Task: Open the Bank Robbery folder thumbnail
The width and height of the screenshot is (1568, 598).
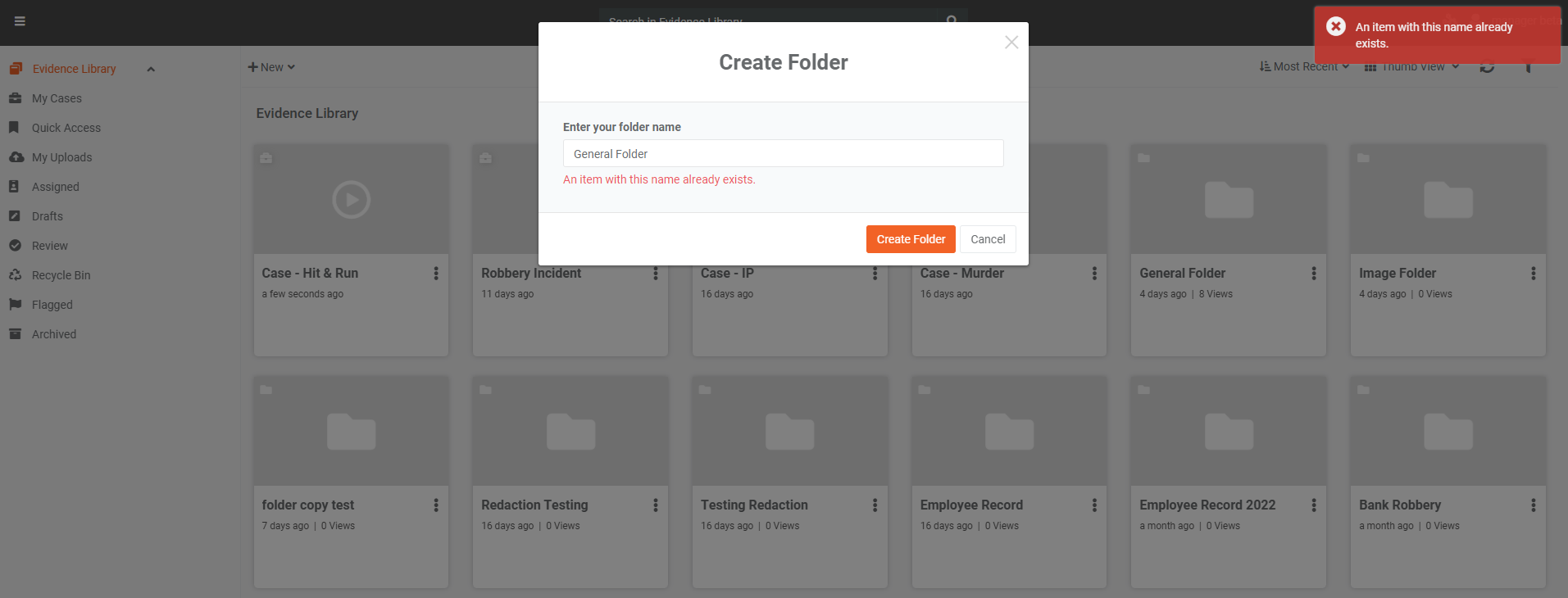Action: [1448, 432]
